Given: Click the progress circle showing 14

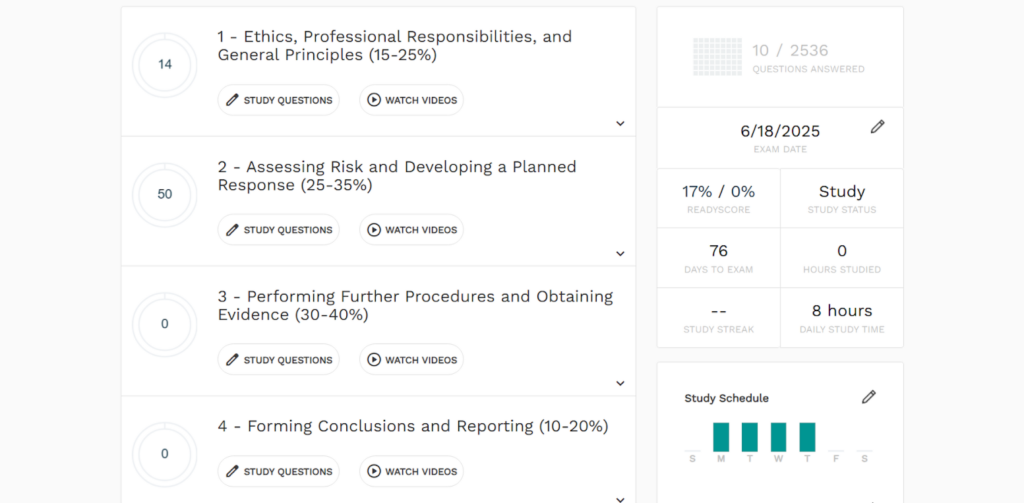Looking at the screenshot, I should [165, 65].
